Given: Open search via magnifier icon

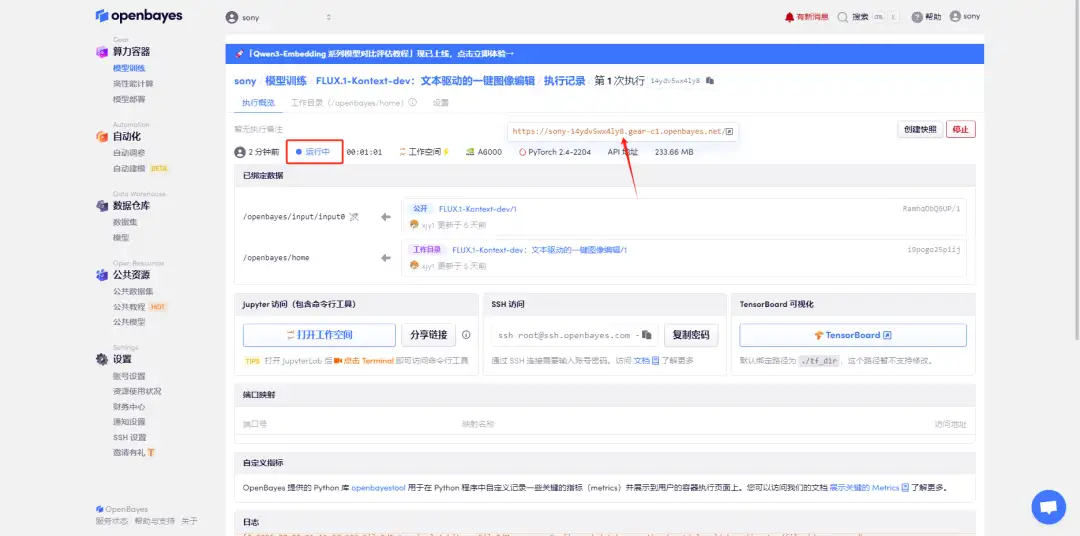Looking at the screenshot, I should (x=842, y=17).
